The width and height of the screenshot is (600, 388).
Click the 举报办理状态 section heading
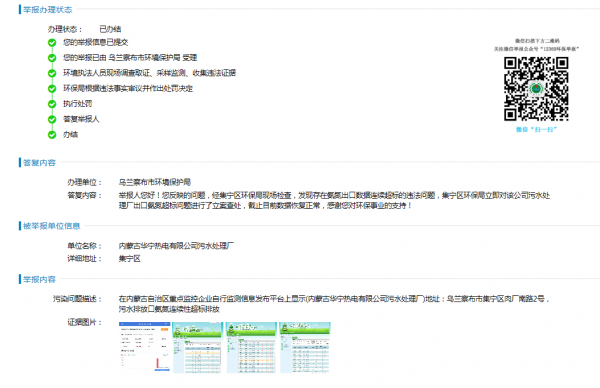[47, 10]
